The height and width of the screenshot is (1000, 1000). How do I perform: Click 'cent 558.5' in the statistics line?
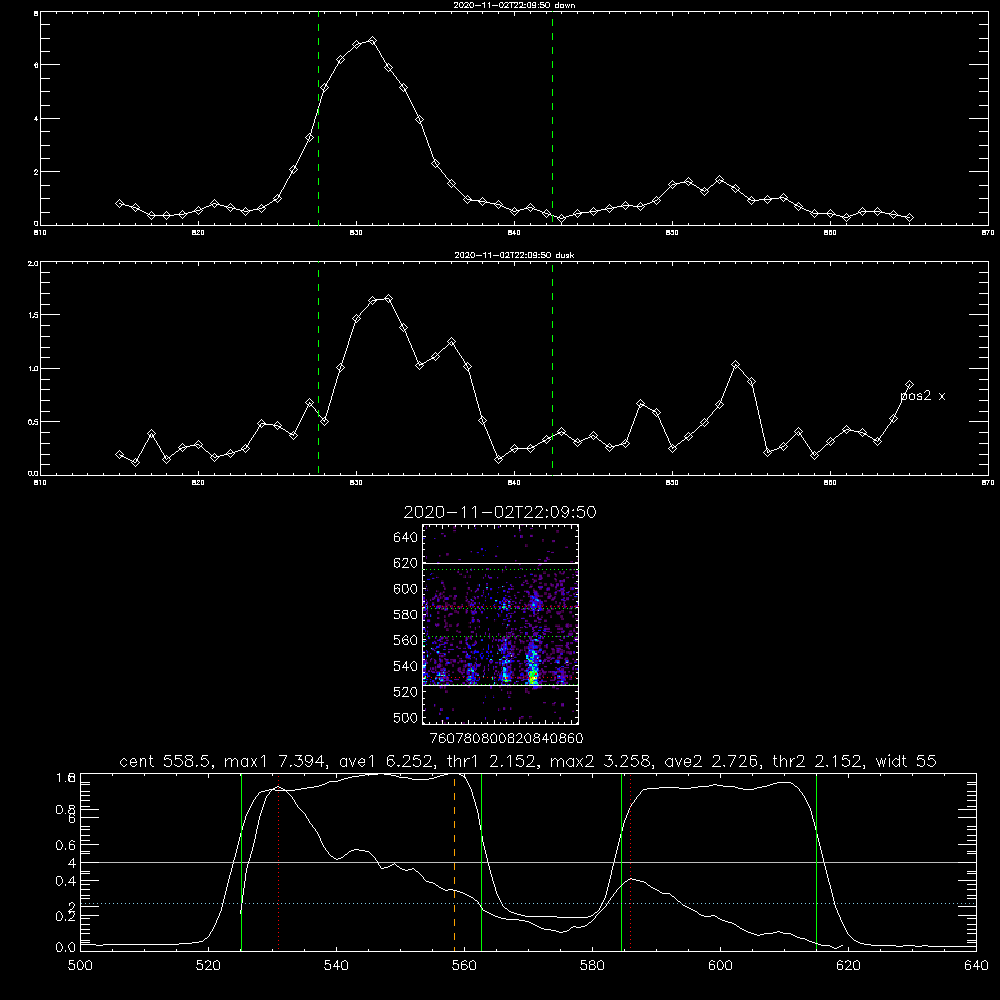[169, 761]
